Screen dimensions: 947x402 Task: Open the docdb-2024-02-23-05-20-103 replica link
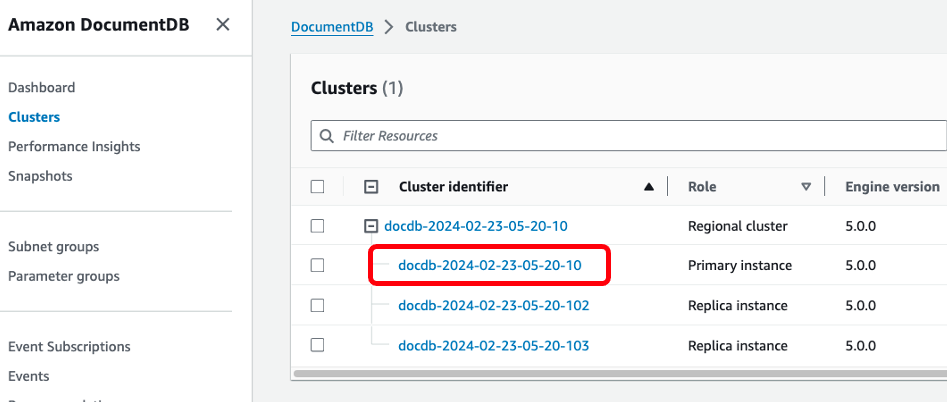coord(493,346)
